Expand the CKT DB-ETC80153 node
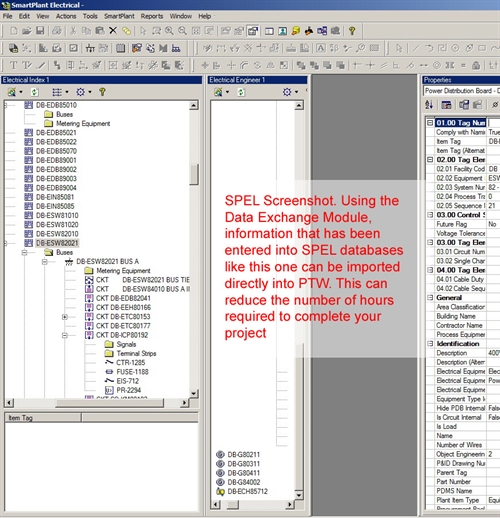The width and height of the screenshot is (500, 518). click(65, 317)
